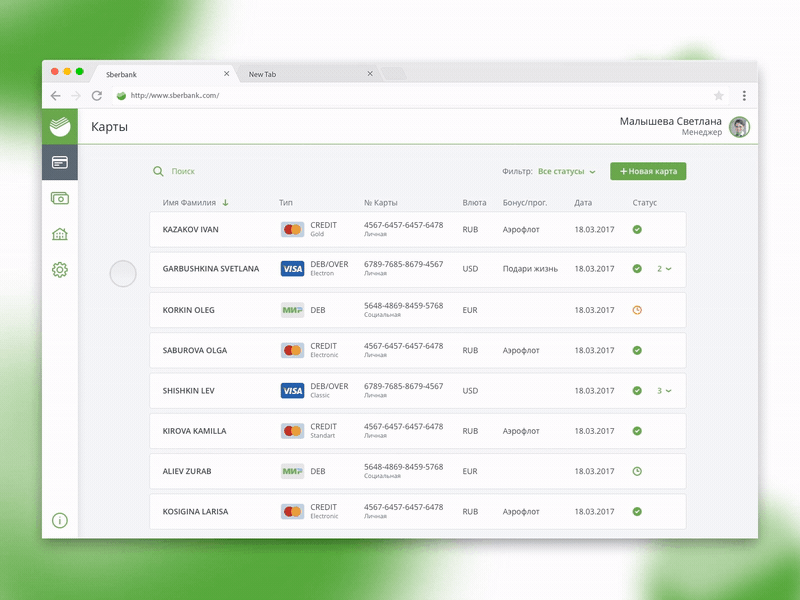The height and width of the screenshot is (600, 800).
Task: Click the МИР logo in Korkin Oleg row
Action: [292, 310]
